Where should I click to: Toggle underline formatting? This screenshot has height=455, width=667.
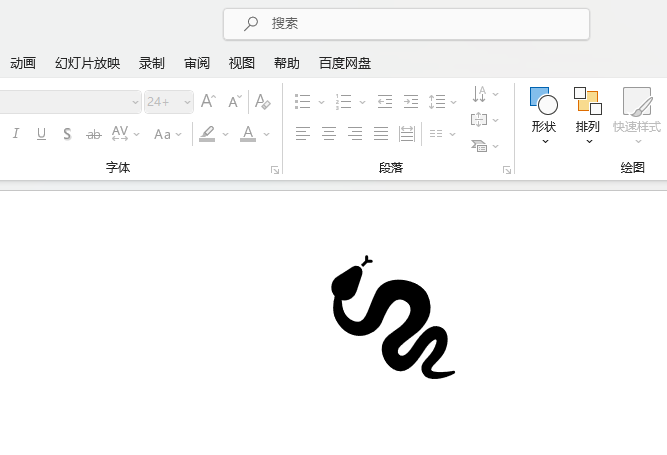coord(41,134)
